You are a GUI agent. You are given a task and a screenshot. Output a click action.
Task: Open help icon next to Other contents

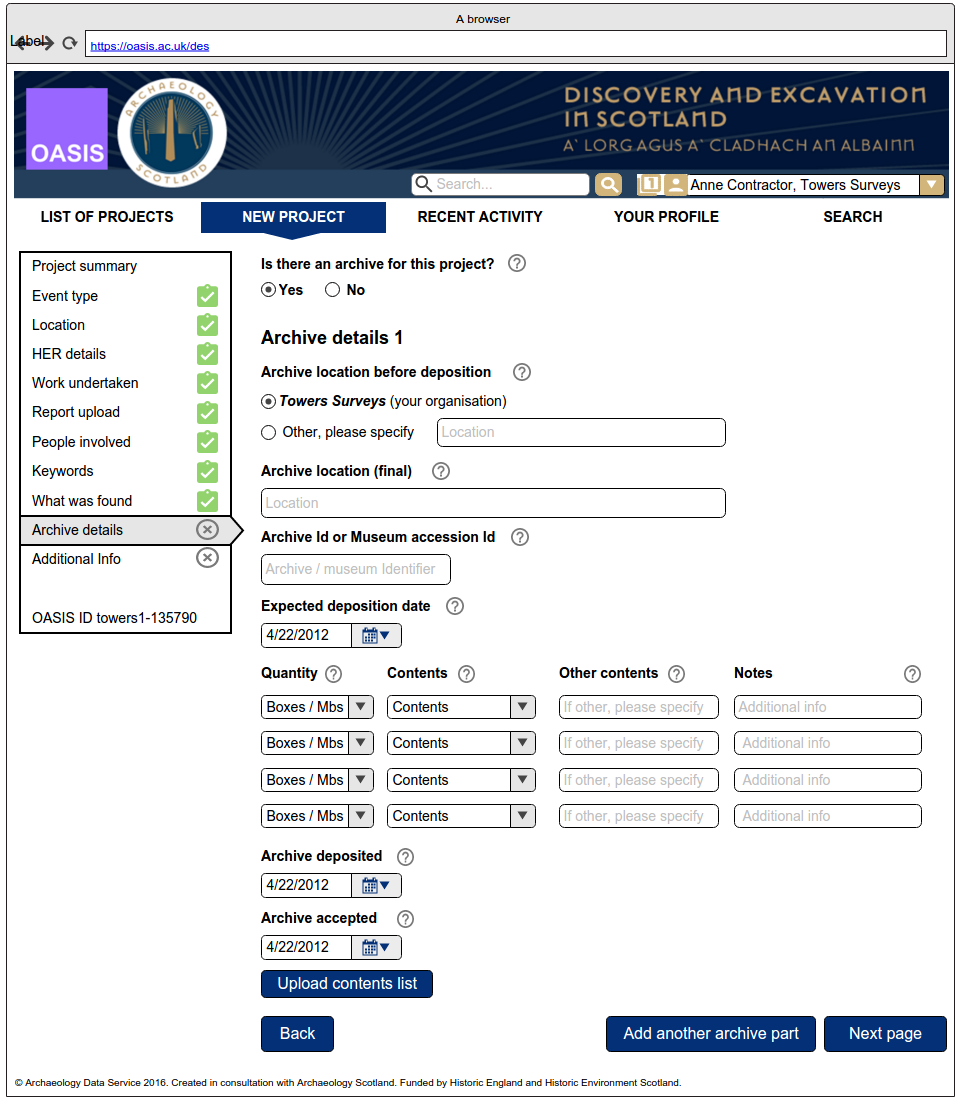click(676, 674)
